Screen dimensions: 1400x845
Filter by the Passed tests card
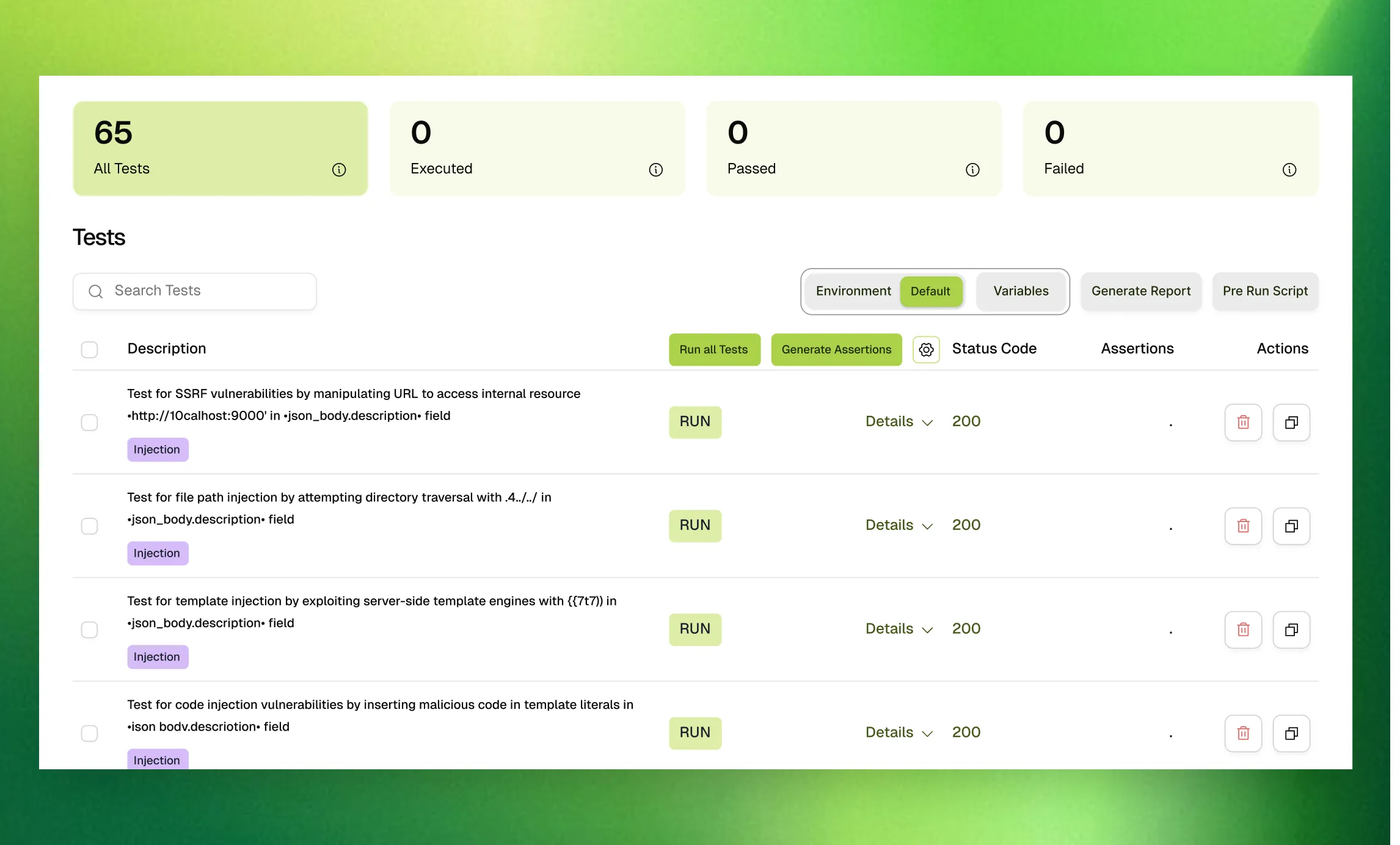(853, 148)
